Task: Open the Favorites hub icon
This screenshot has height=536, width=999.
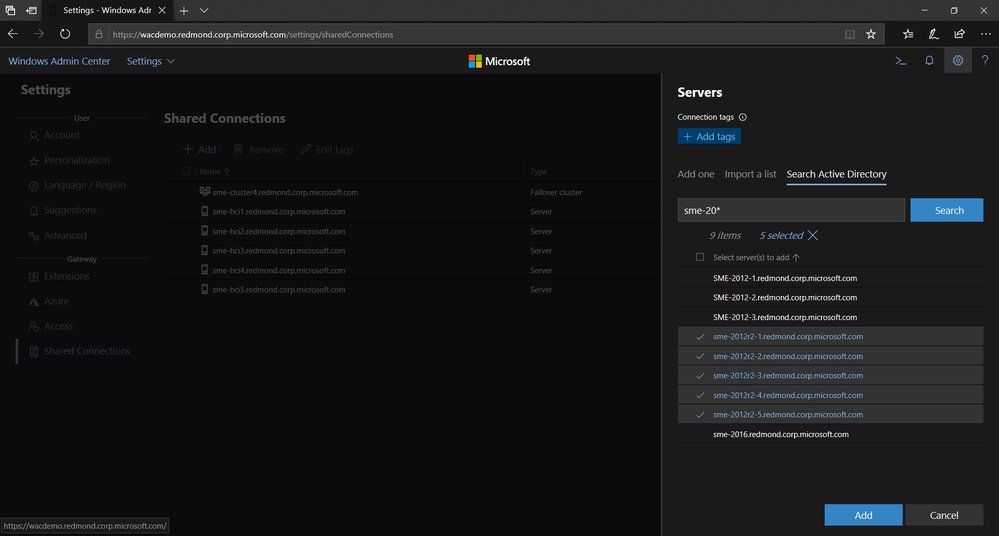Action: pyautogui.click(x=908, y=34)
